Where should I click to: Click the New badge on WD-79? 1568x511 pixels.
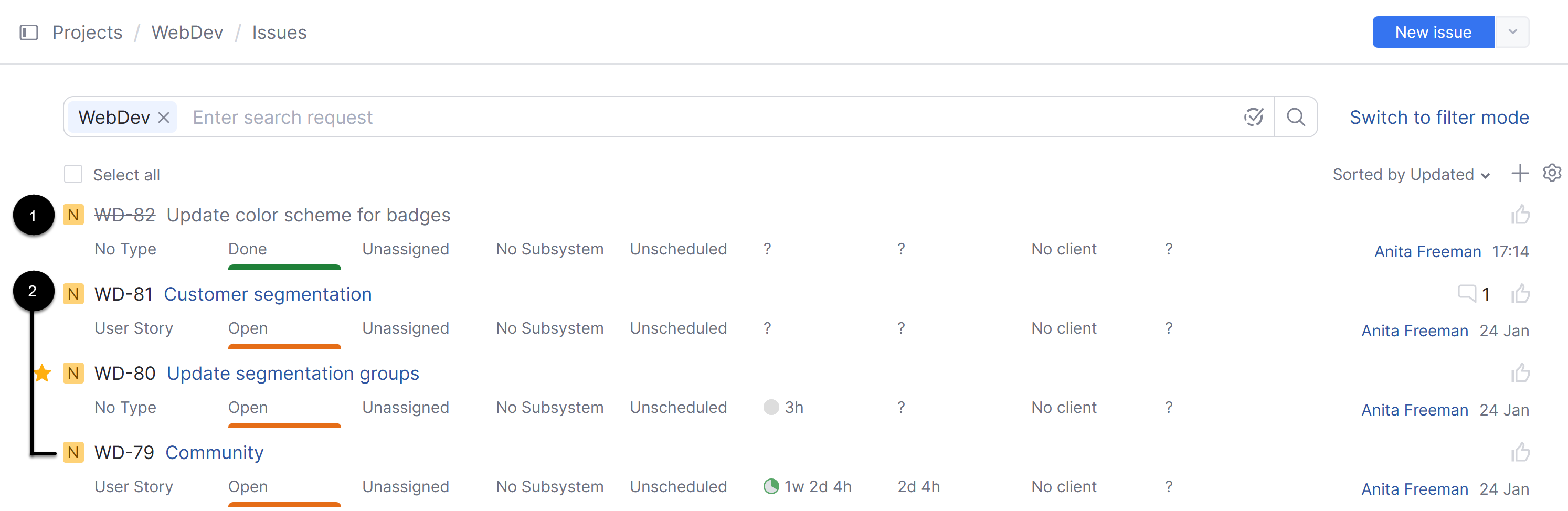[73, 452]
